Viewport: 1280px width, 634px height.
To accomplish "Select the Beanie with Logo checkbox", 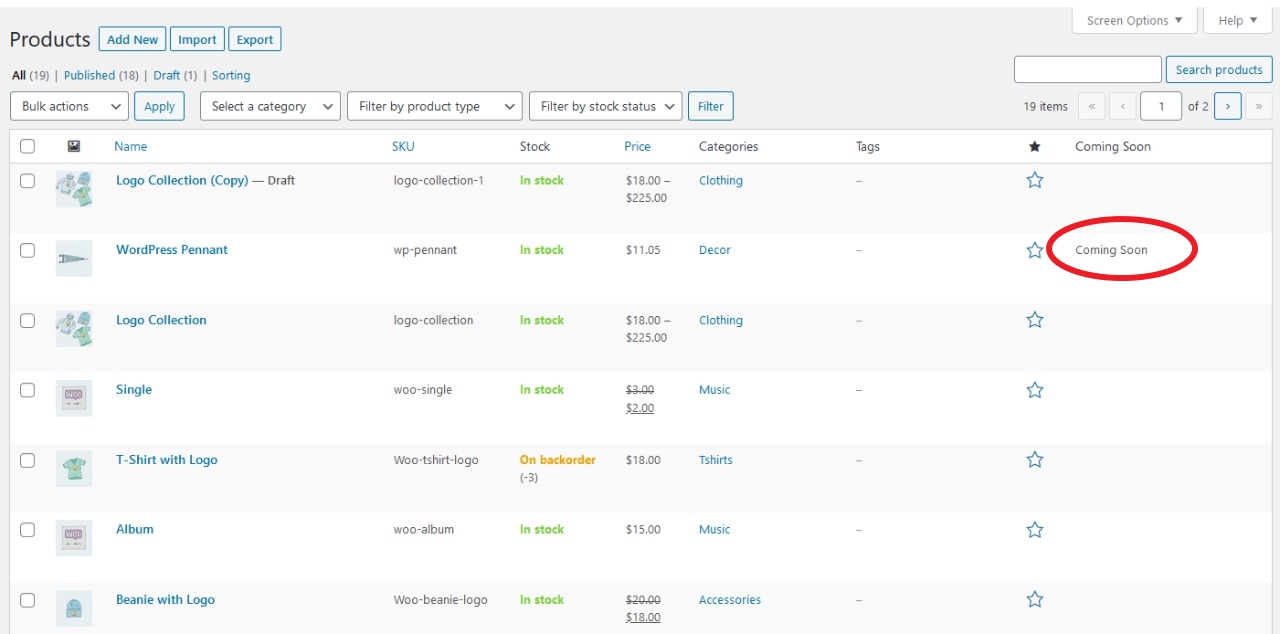I will [27, 601].
